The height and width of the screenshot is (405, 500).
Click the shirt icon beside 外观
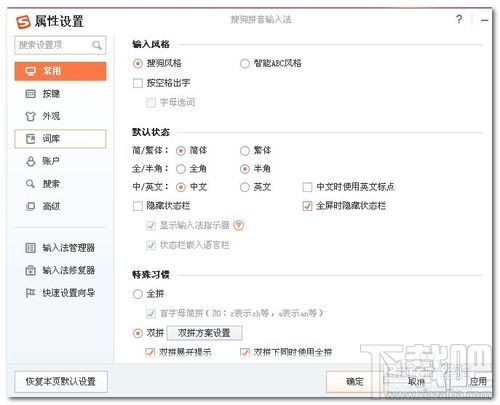30,116
